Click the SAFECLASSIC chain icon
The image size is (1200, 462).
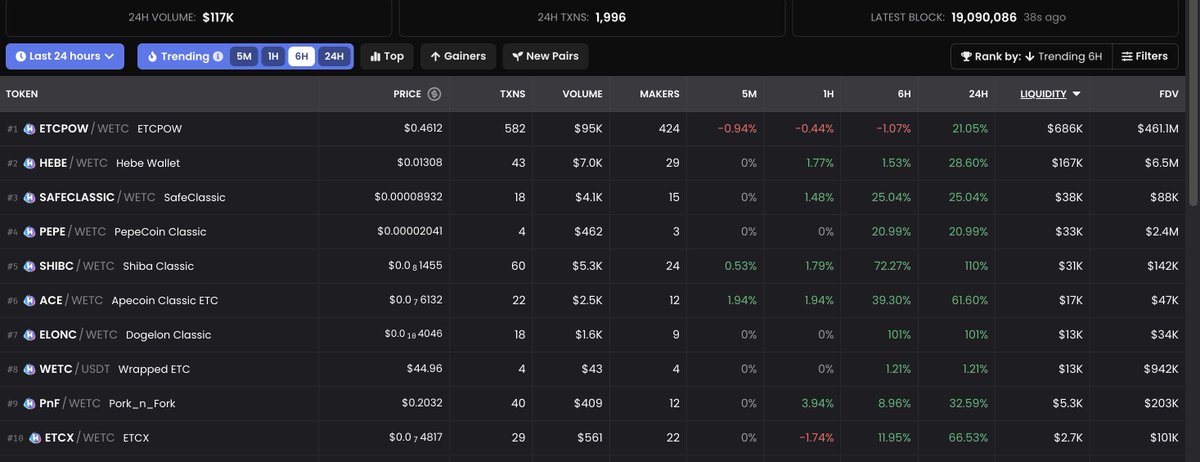click(x=29, y=198)
